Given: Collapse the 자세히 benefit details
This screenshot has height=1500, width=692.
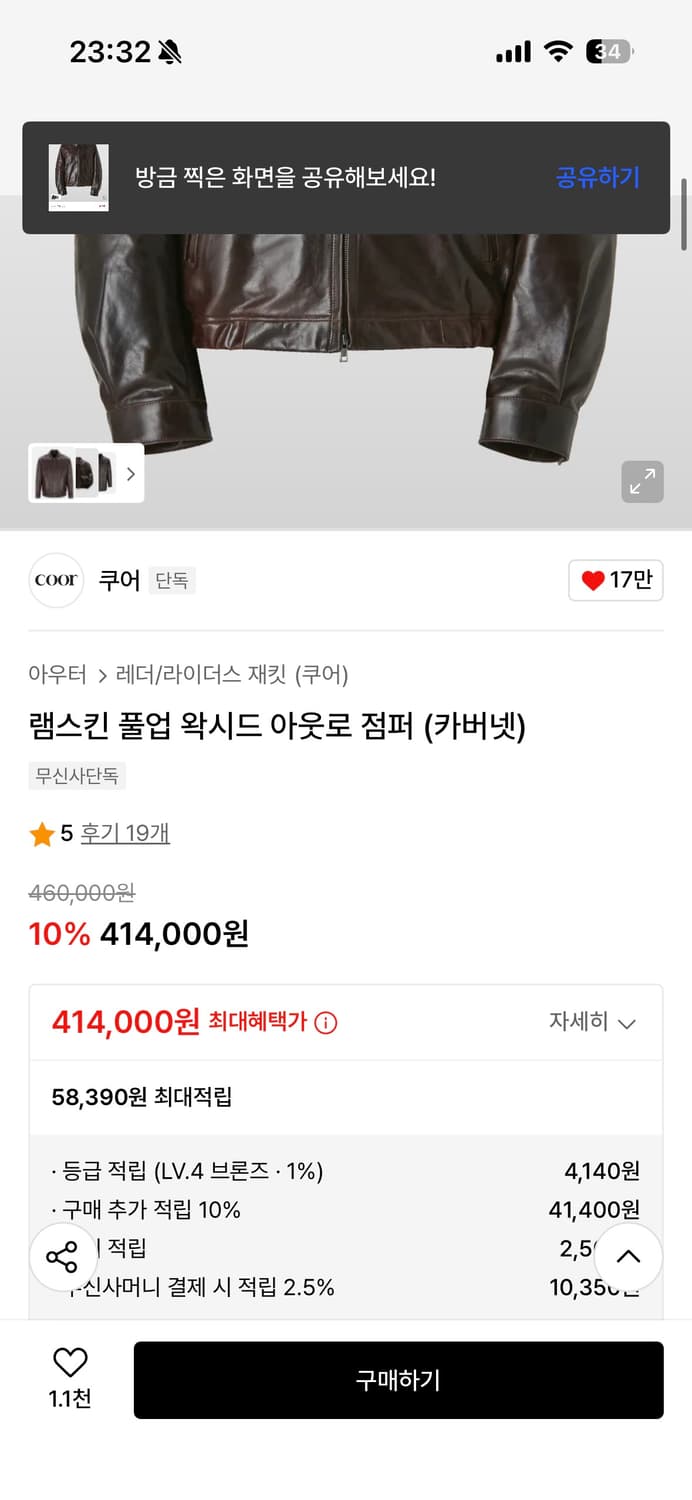Looking at the screenshot, I should coord(592,1022).
